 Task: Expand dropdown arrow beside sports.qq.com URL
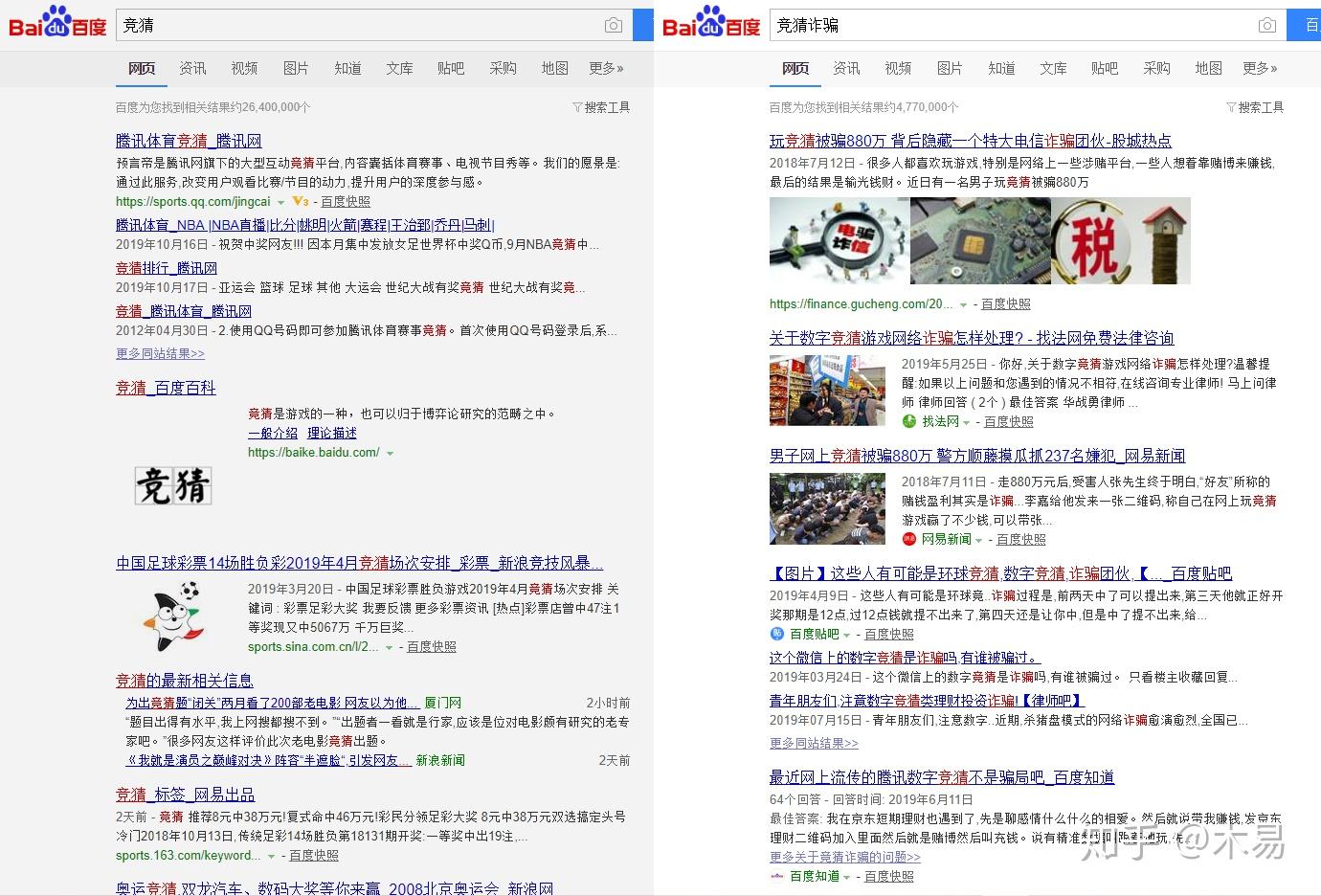pos(280,203)
